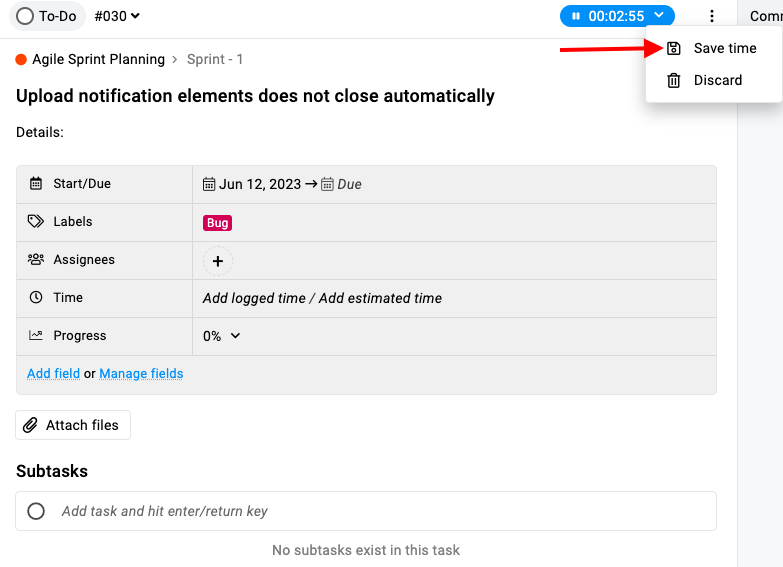
Task: Pause the running timer
Action: [x=576, y=16]
